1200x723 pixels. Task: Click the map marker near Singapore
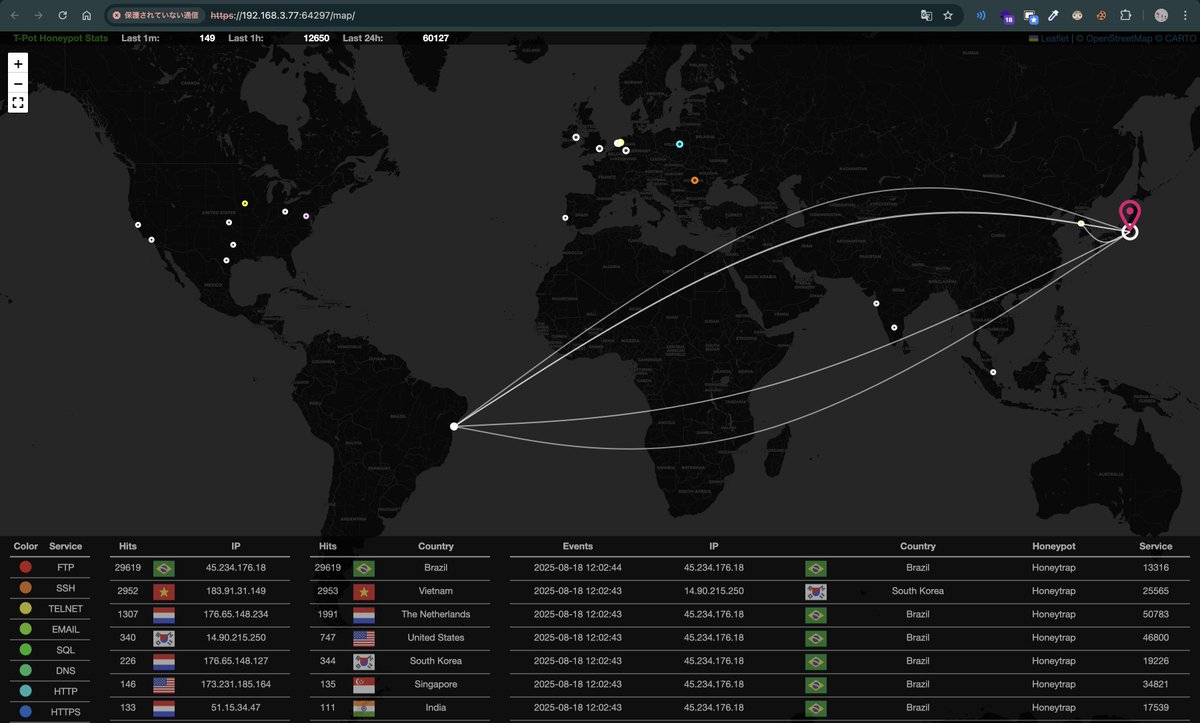(x=993, y=372)
